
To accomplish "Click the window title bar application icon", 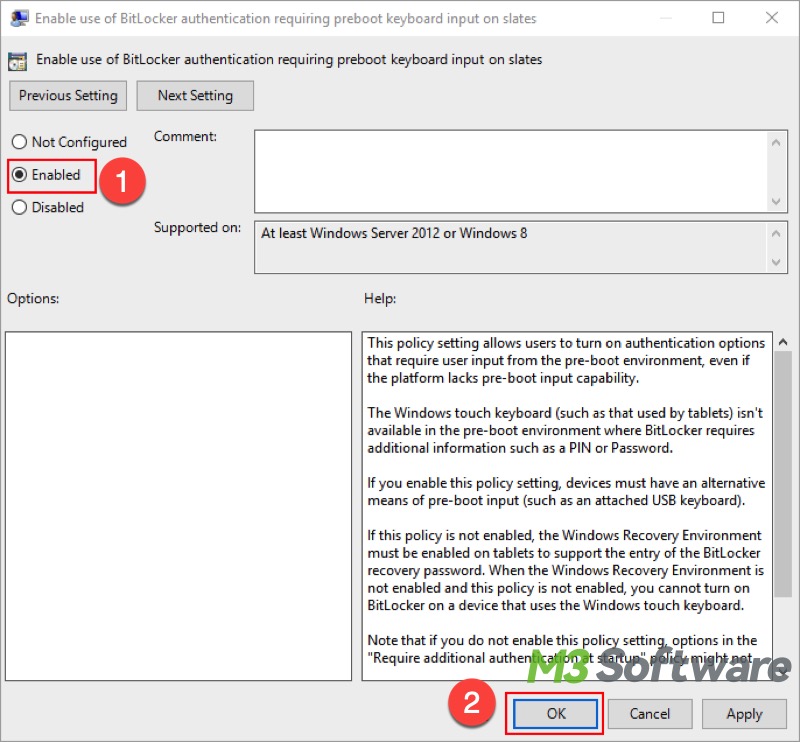I will (19, 18).
